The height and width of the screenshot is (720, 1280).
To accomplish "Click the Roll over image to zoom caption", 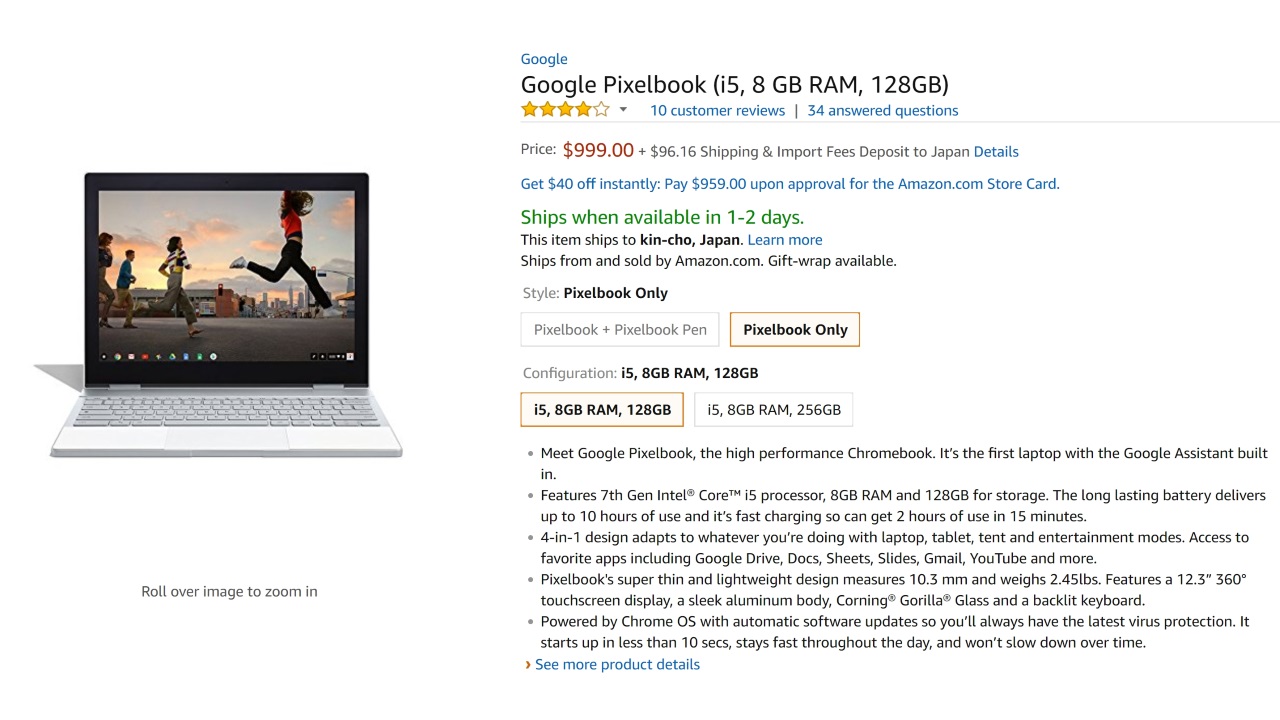I will (x=229, y=592).
